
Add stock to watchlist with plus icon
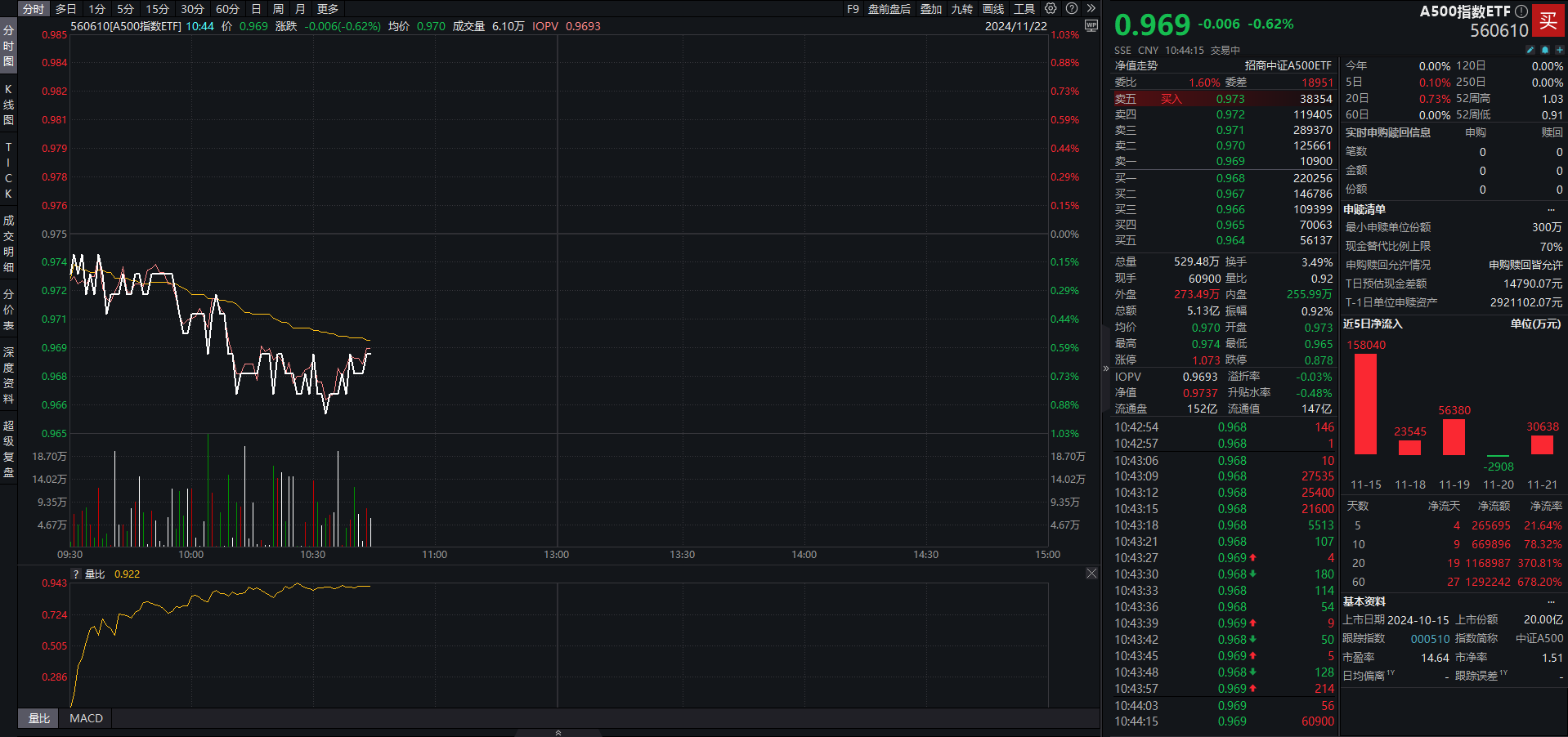pyautogui.click(x=1559, y=50)
